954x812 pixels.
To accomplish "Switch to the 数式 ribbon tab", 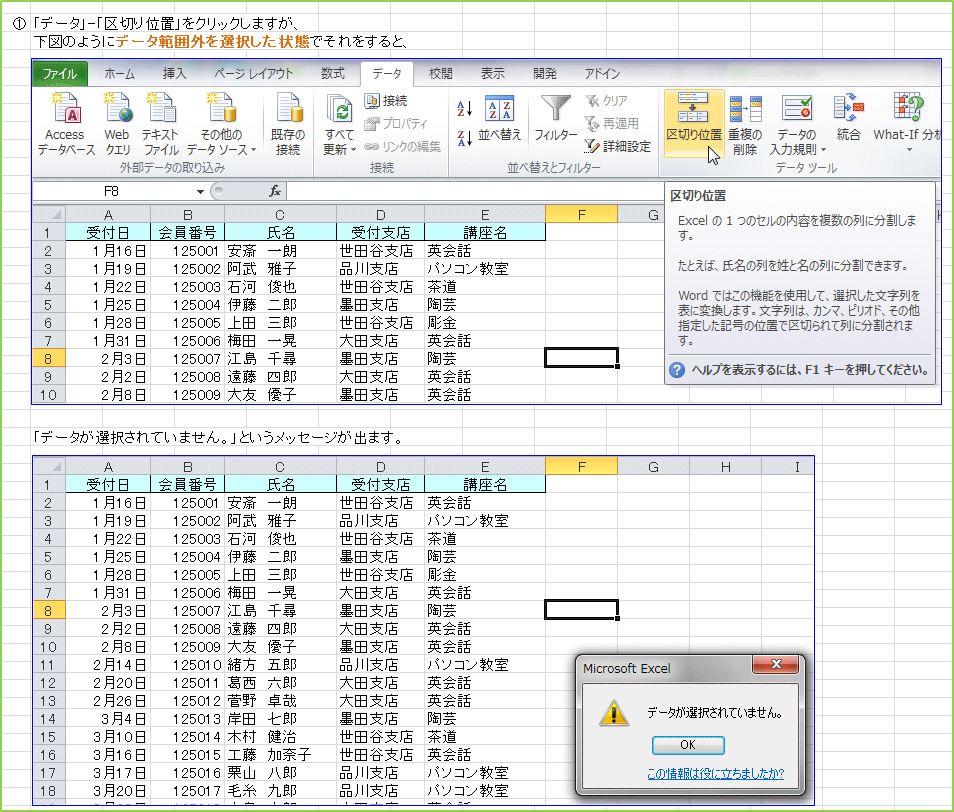I will (332, 73).
